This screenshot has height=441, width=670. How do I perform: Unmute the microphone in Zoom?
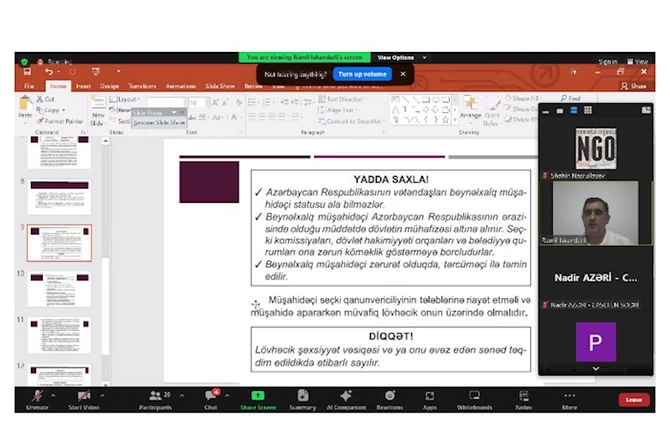(37, 400)
